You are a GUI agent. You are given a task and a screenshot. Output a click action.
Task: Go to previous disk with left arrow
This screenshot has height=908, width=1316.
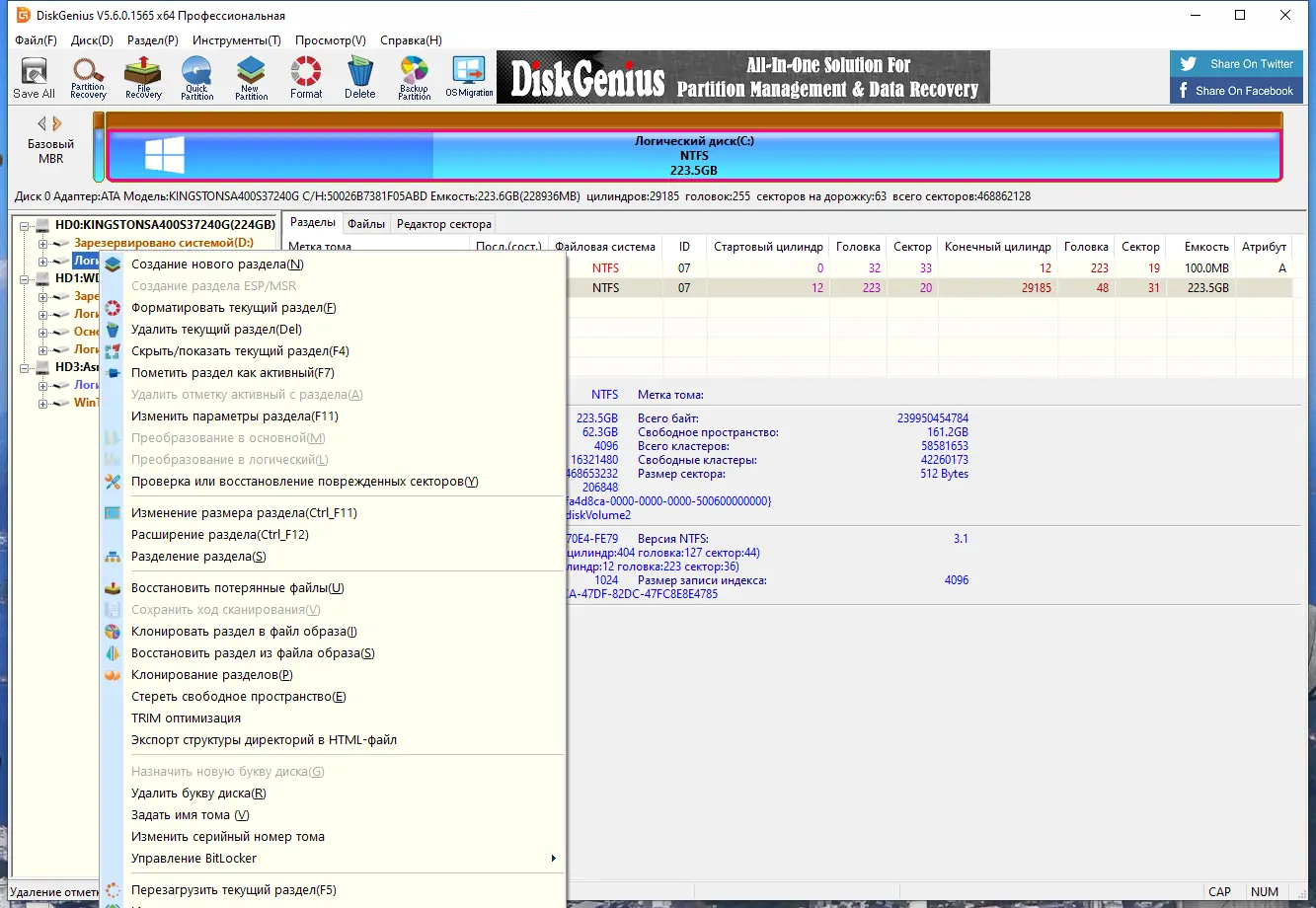click(42, 124)
